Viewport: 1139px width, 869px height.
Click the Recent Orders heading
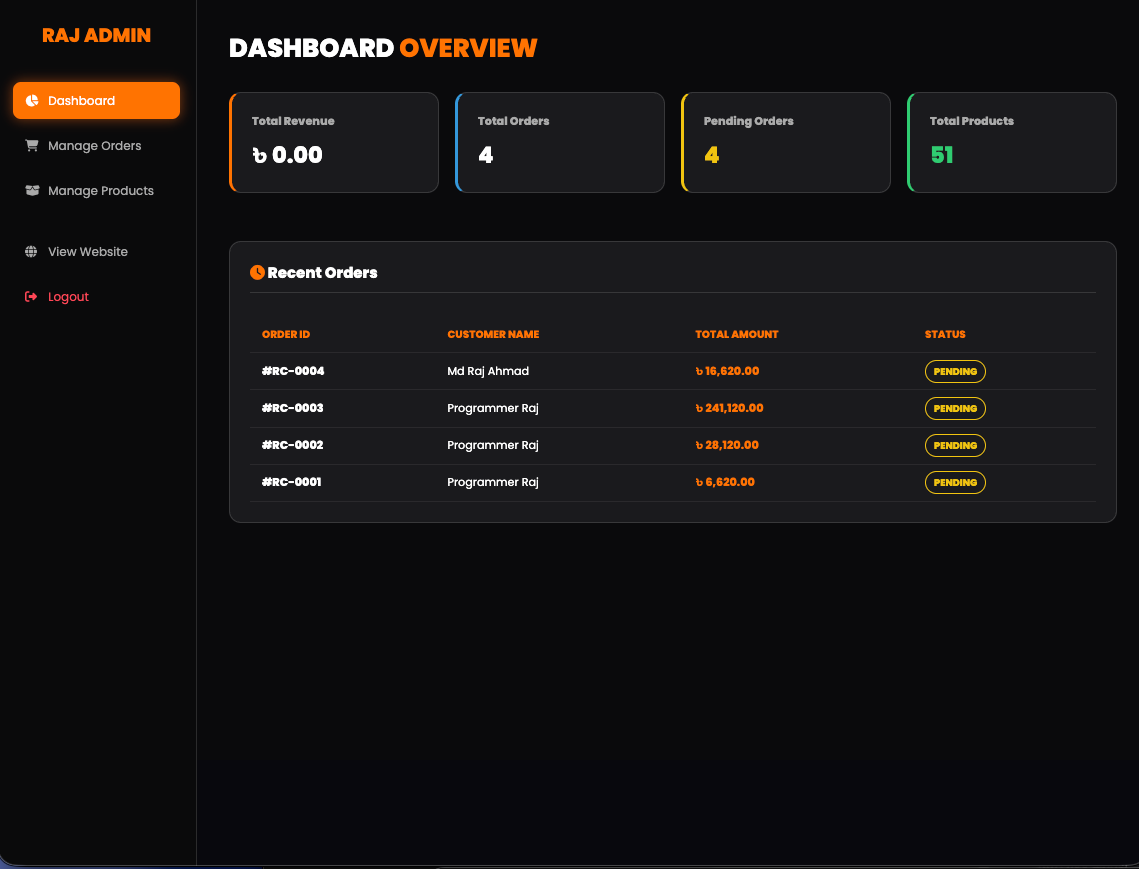[x=323, y=272]
